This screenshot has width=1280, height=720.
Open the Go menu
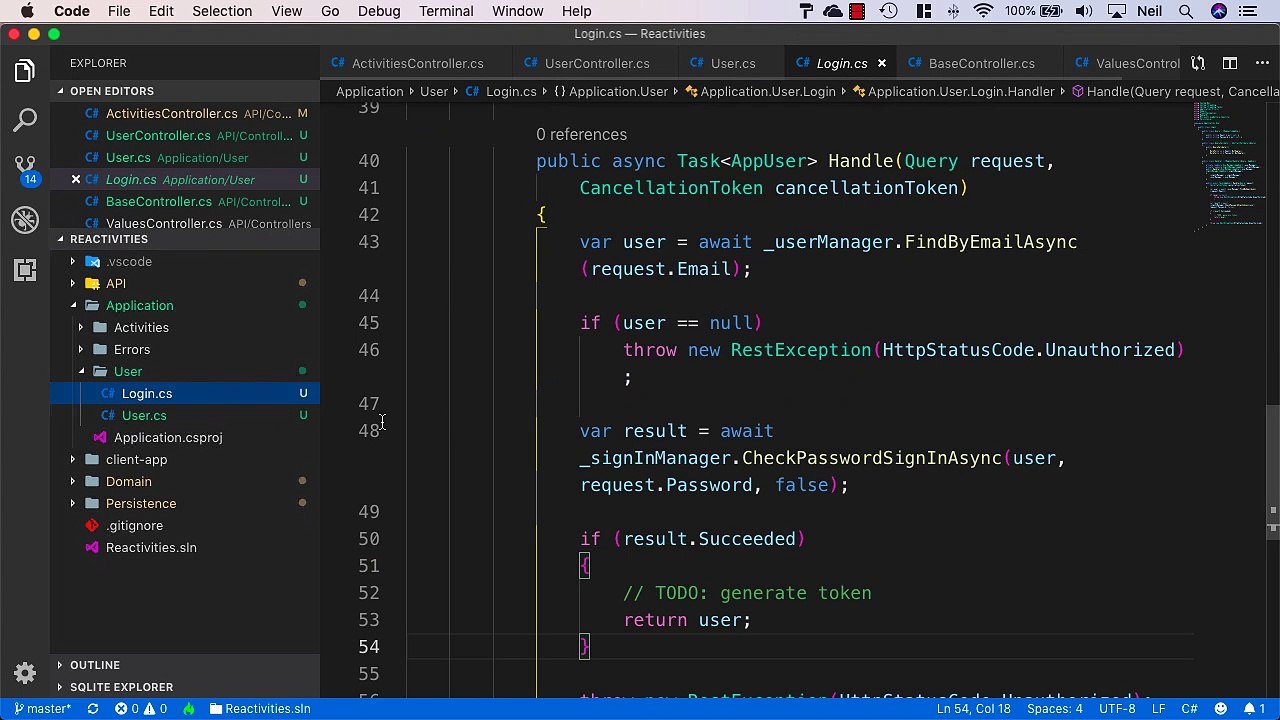pyautogui.click(x=330, y=11)
